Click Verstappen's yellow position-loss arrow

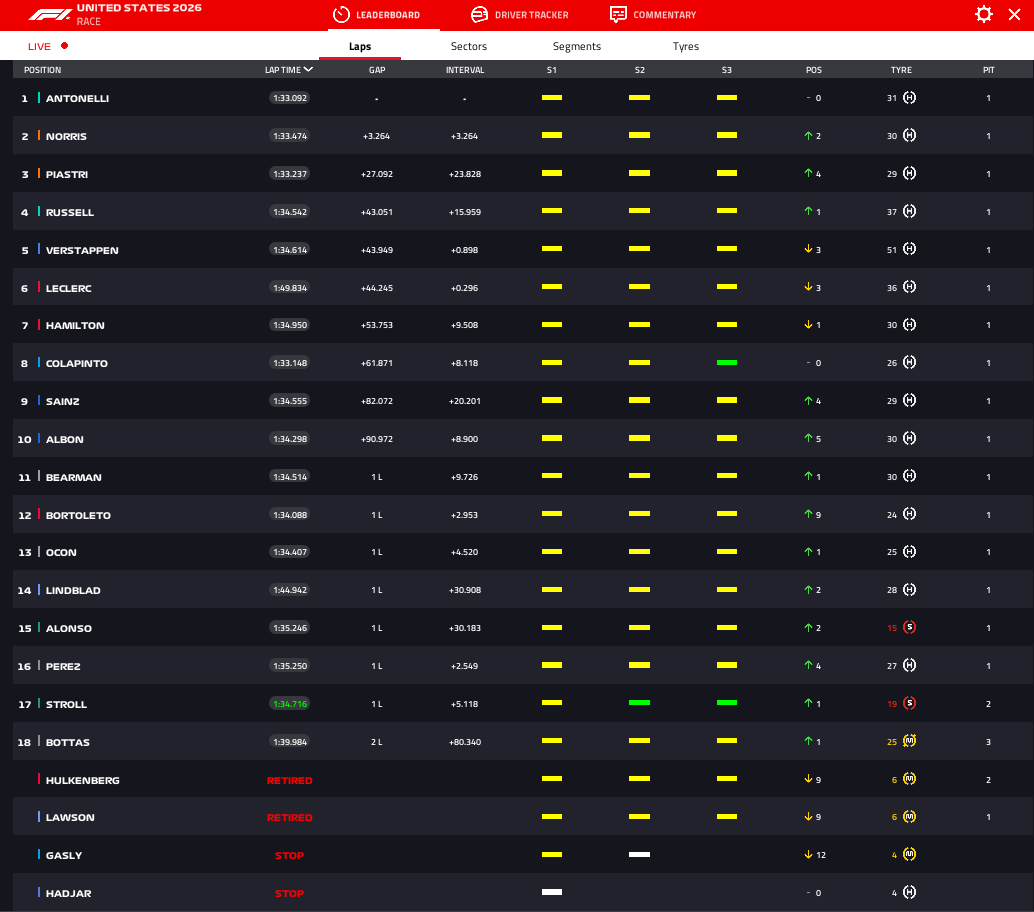pos(808,249)
